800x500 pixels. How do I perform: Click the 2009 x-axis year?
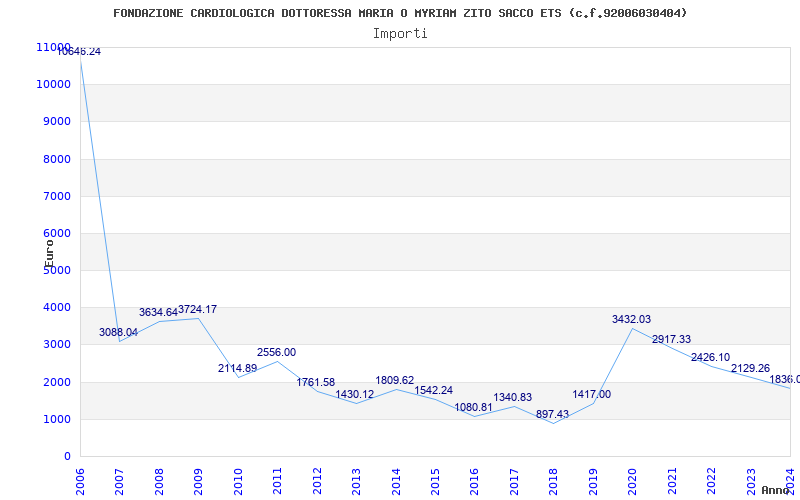click(198, 480)
